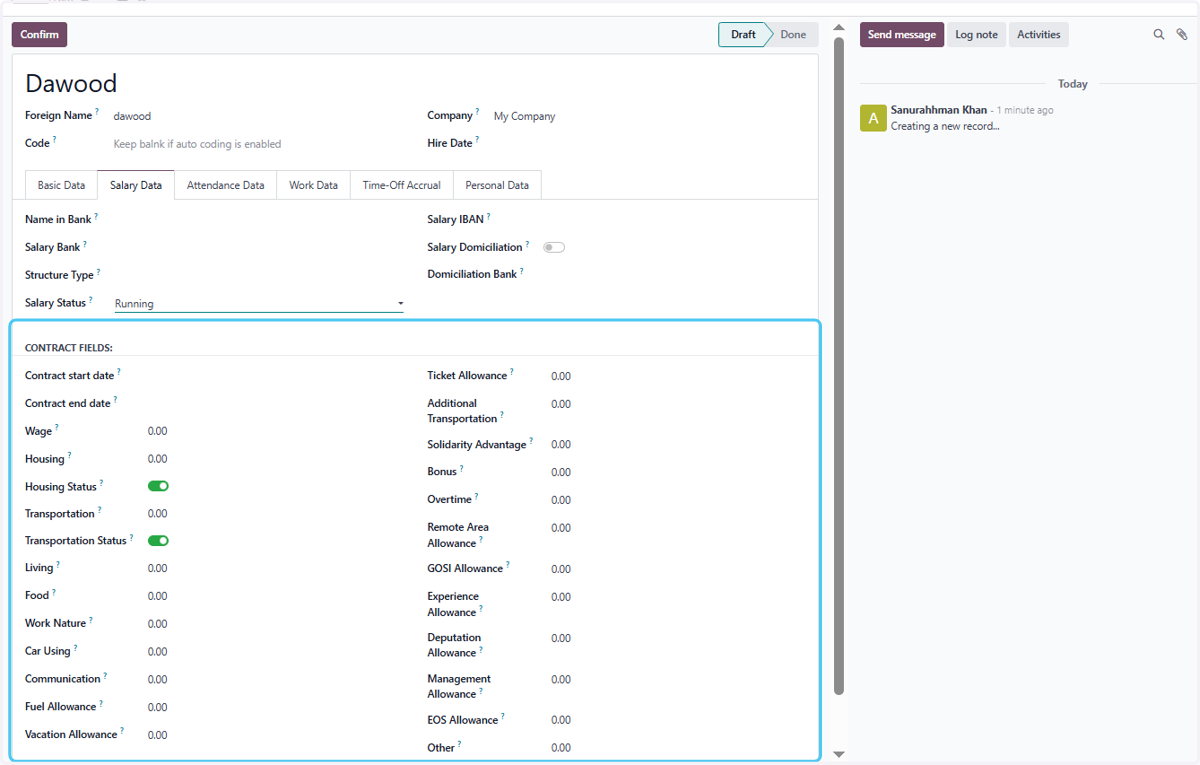1200x765 pixels.
Task: Click the Management Allowance amount field
Action: (678, 680)
